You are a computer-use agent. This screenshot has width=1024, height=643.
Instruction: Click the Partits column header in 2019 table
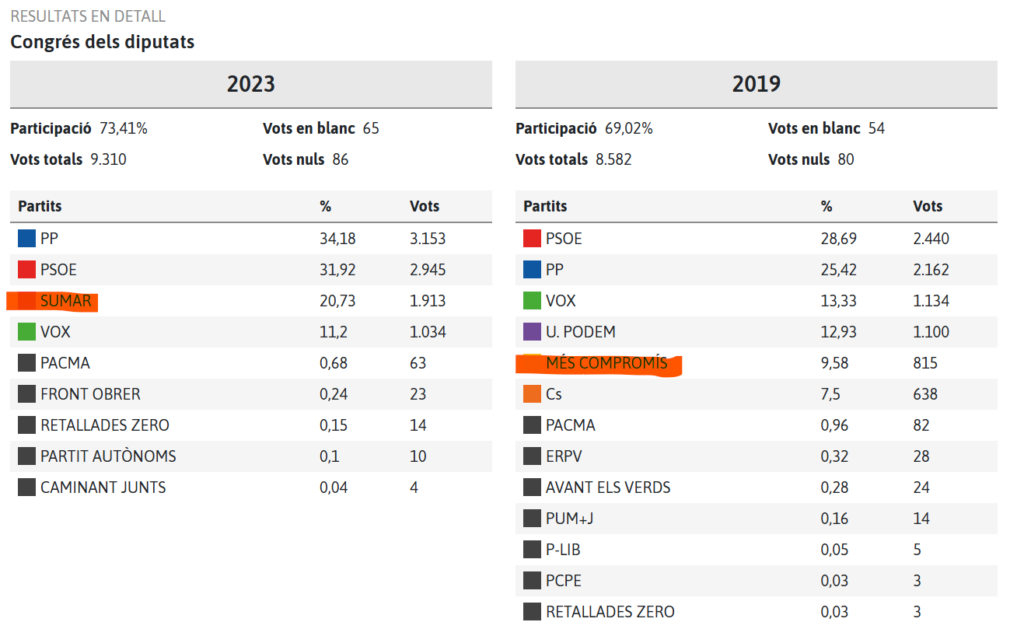click(x=545, y=206)
